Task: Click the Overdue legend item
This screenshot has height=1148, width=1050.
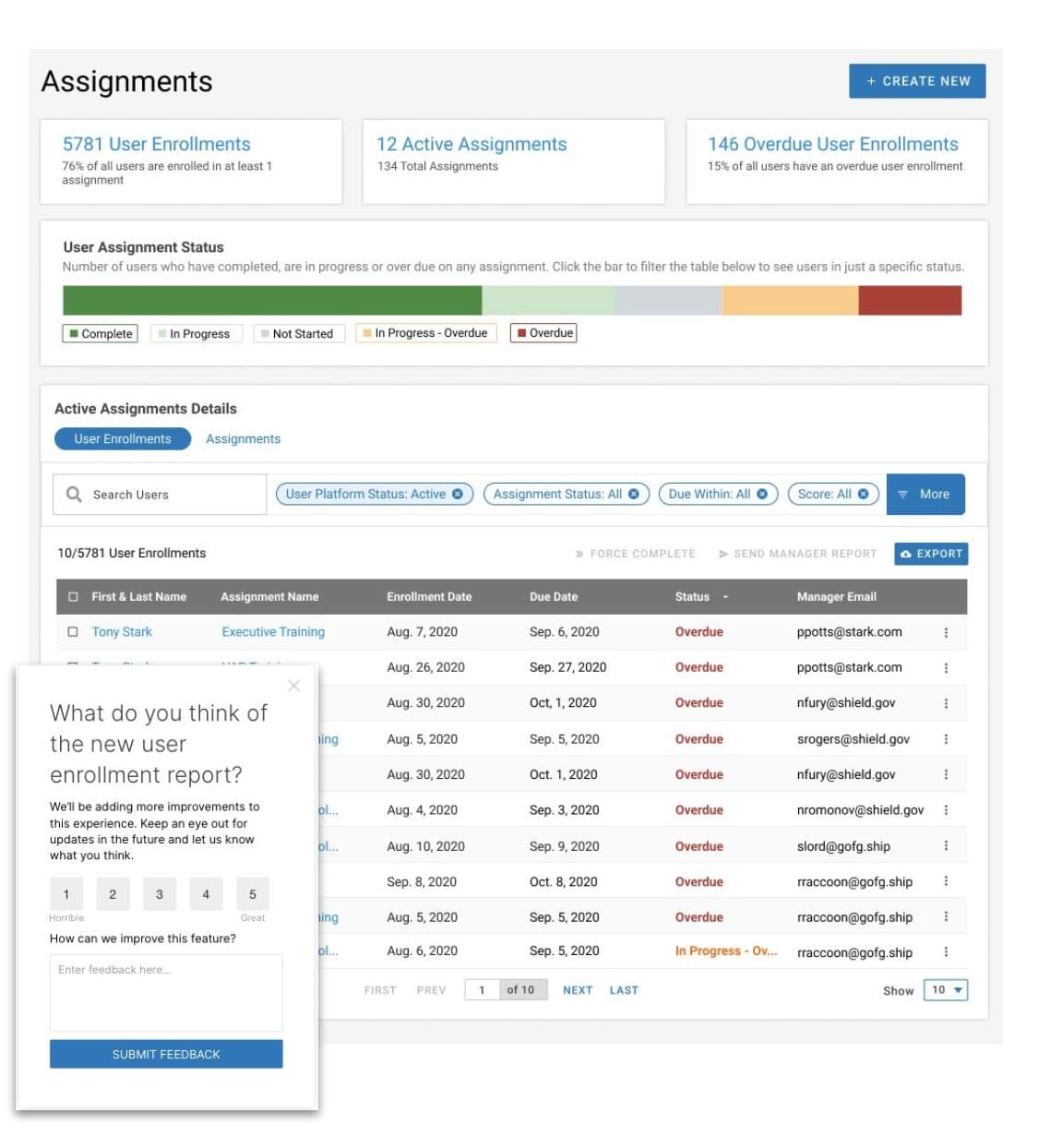Action: click(x=544, y=333)
